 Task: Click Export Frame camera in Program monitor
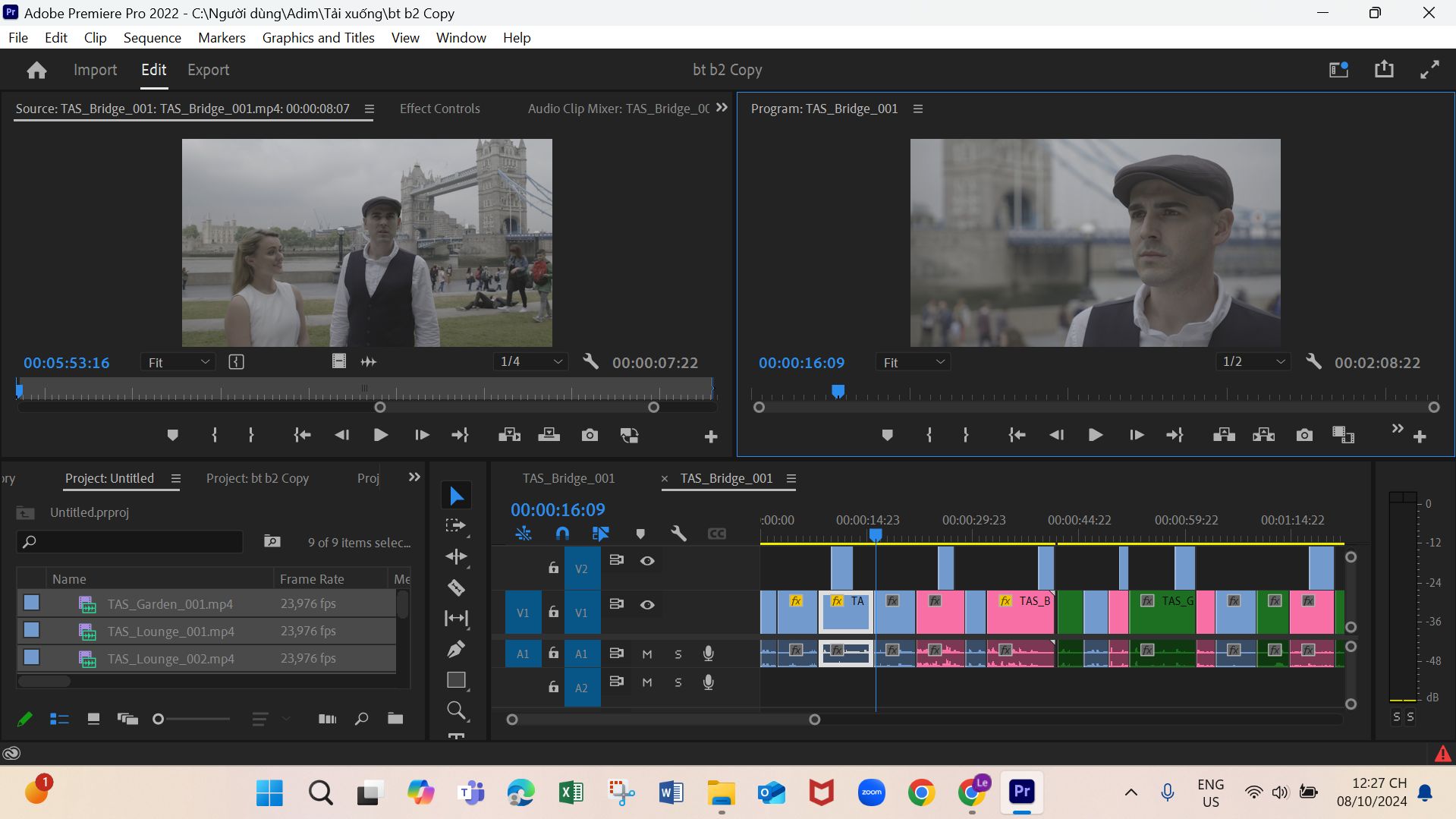coord(1304,435)
